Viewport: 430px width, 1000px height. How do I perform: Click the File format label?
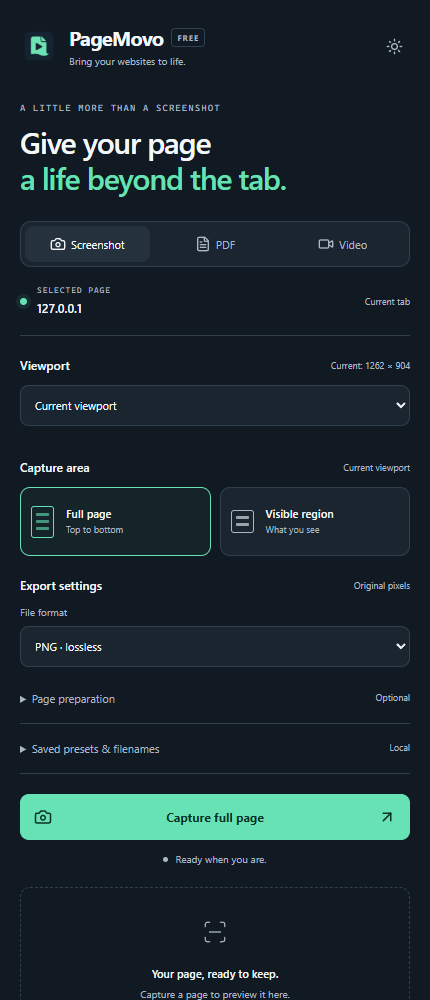[44, 612]
